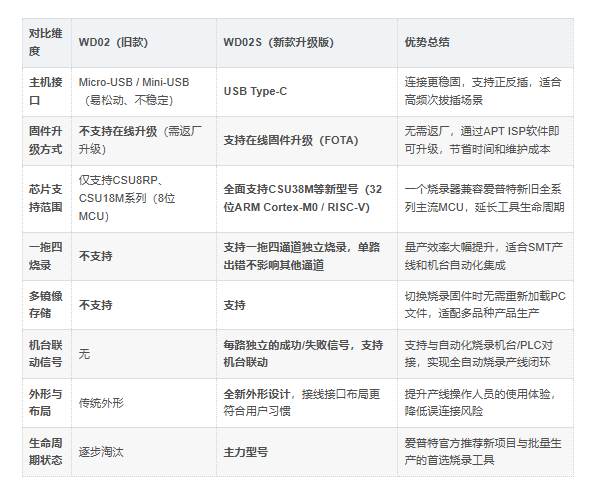
Task: Select the '不支持在线升级（需返厂升级）' cell
Action: click(x=144, y=141)
